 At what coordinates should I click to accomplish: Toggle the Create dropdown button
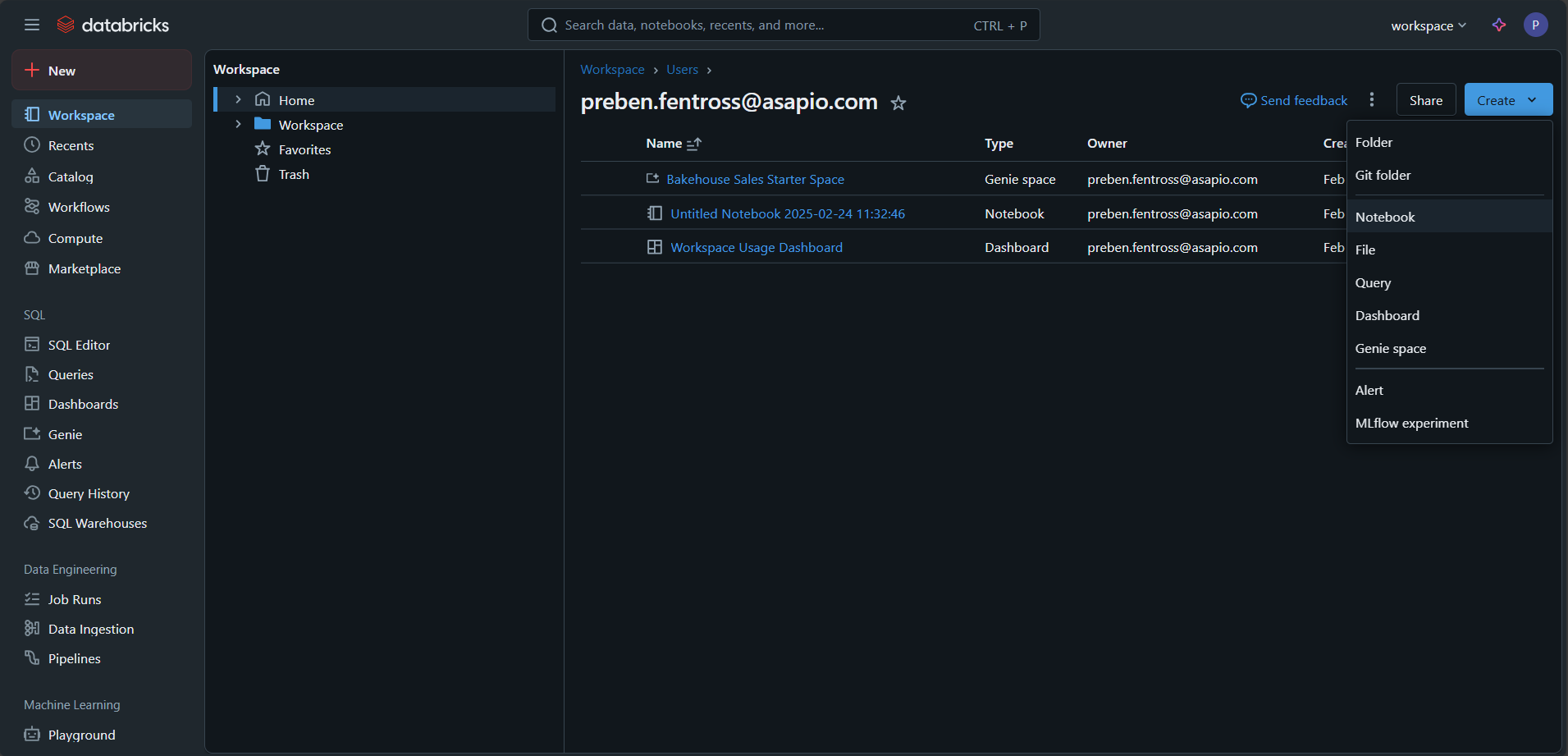coord(1508,99)
